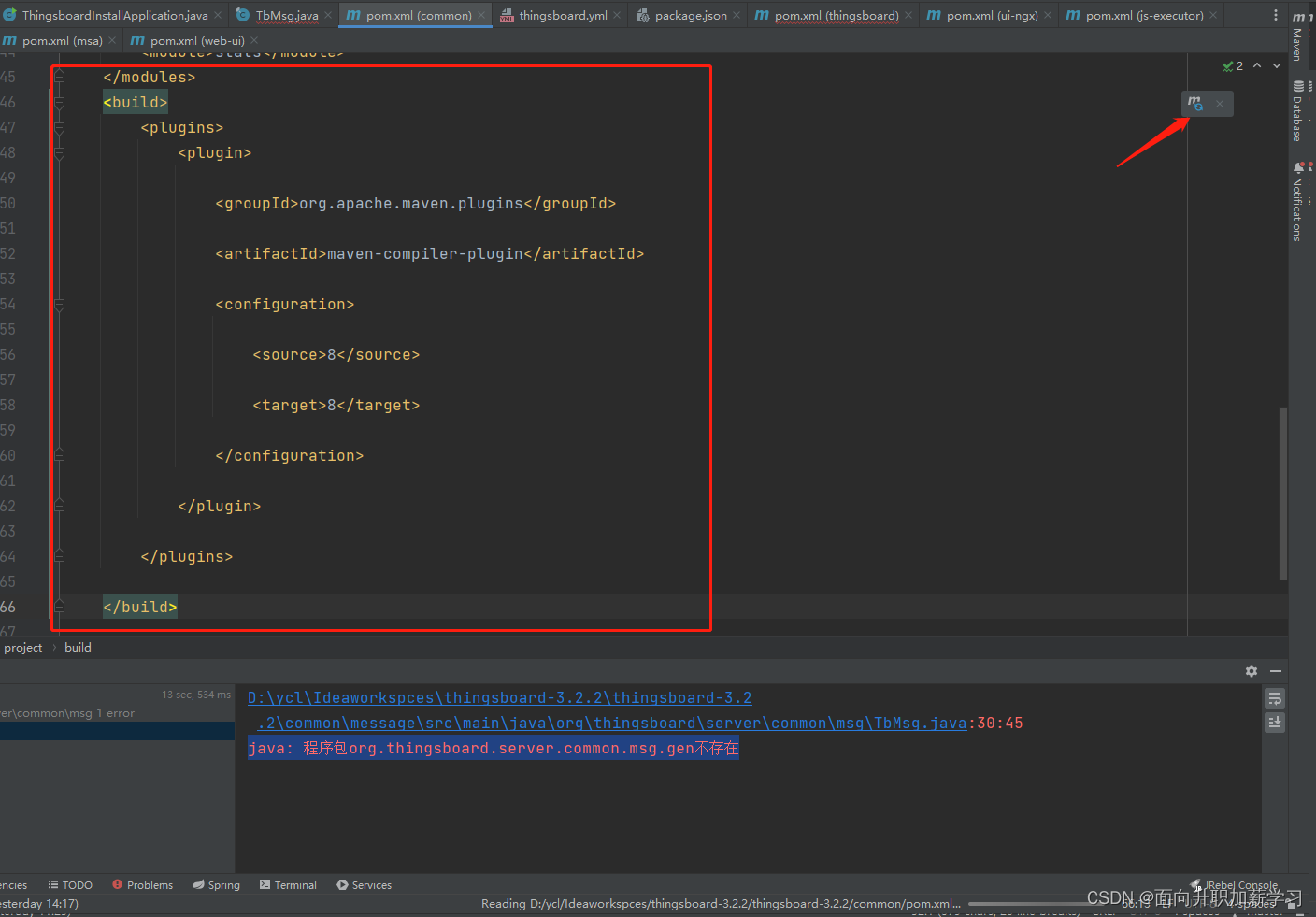Open the Terminal tool window

coord(288,884)
